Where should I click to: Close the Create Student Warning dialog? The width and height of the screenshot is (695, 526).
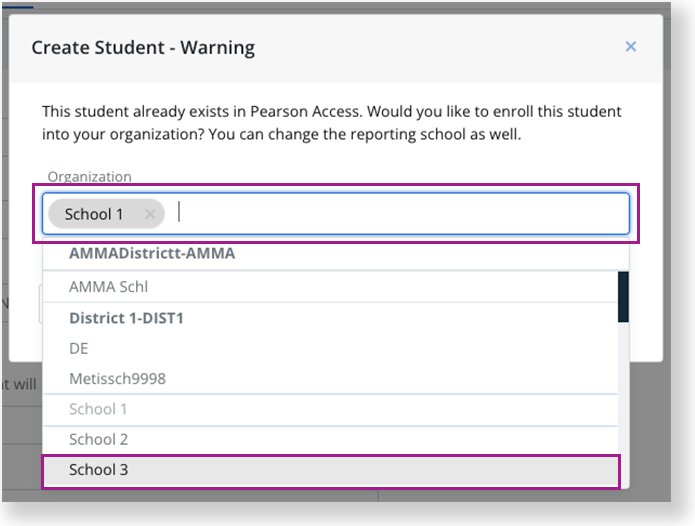630,47
